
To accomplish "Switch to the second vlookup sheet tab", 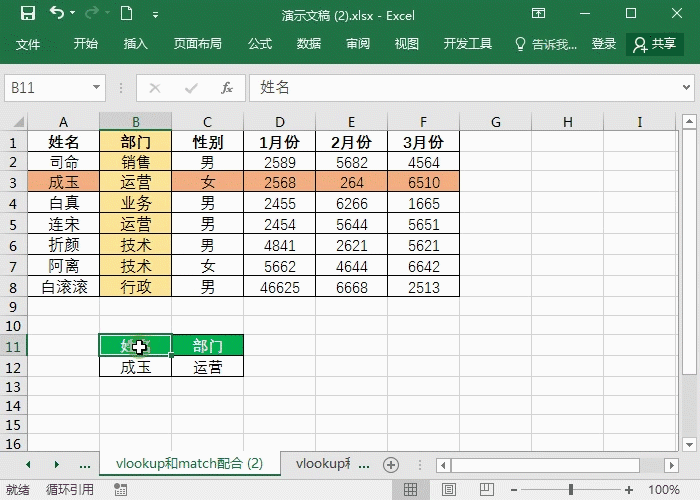I will pyautogui.click(x=321, y=464).
